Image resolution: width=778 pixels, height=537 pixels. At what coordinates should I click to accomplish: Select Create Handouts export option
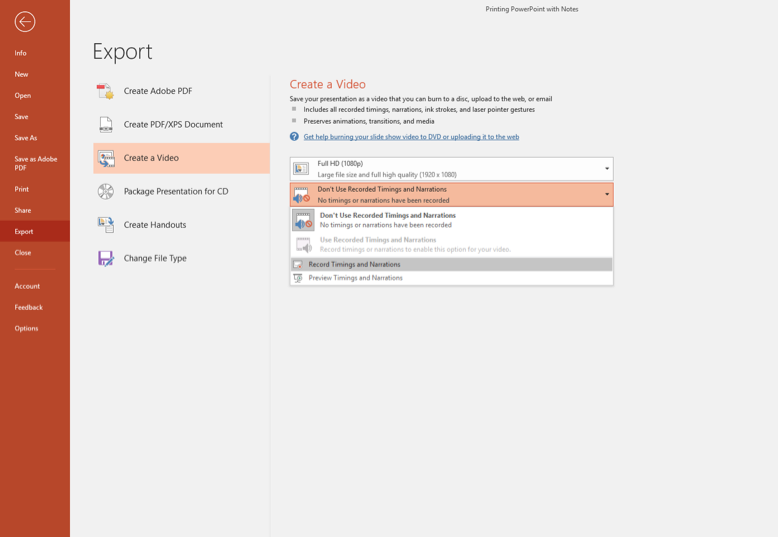[x=182, y=225]
